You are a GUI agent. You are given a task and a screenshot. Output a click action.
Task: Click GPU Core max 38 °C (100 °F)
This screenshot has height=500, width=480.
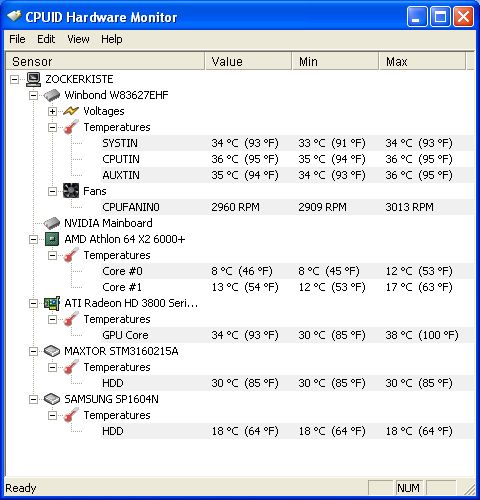pos(422,335)
